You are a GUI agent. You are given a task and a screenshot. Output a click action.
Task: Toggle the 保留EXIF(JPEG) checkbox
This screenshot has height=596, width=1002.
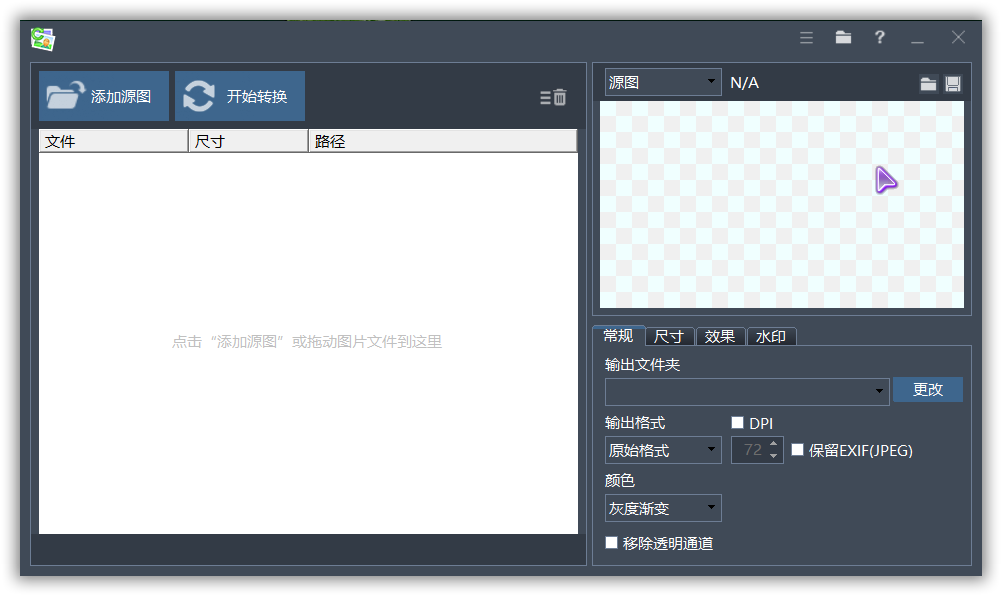tap(797, 450)
